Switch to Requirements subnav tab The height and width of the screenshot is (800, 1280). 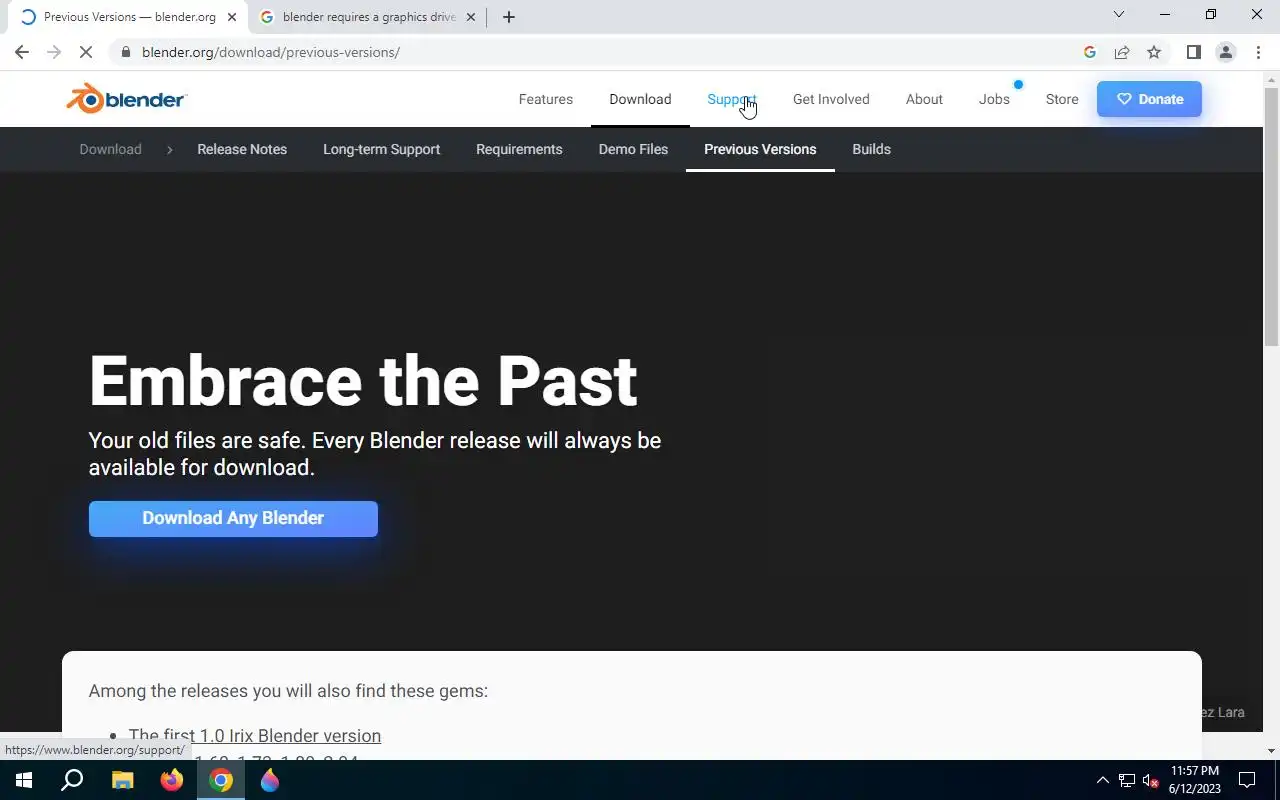(519, 149)
